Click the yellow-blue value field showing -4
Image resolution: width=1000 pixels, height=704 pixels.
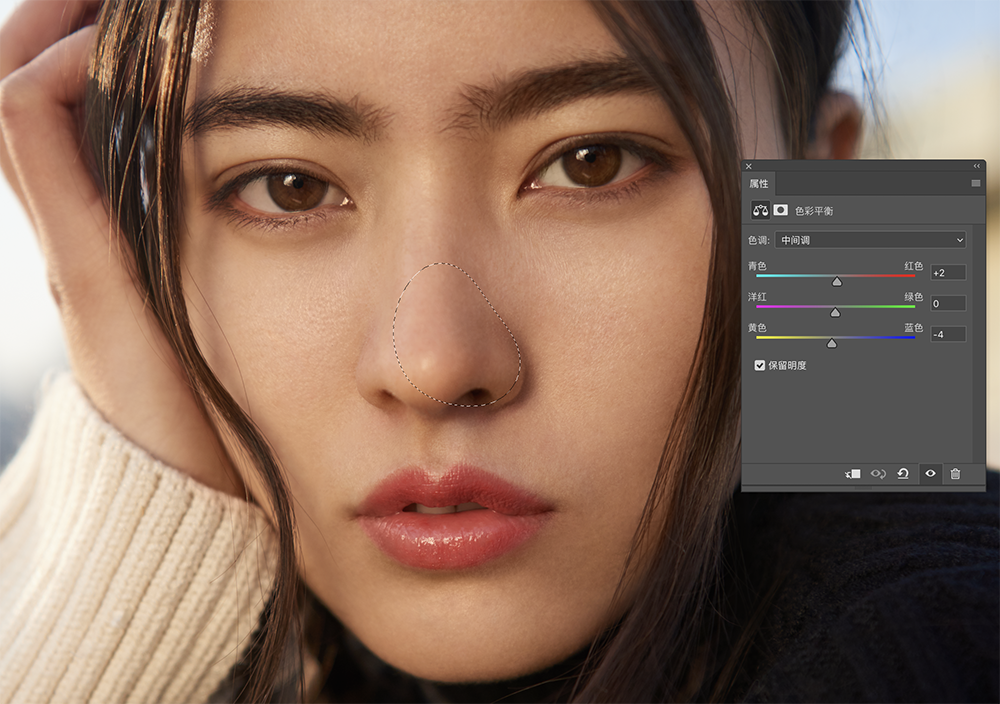point(948,334)
